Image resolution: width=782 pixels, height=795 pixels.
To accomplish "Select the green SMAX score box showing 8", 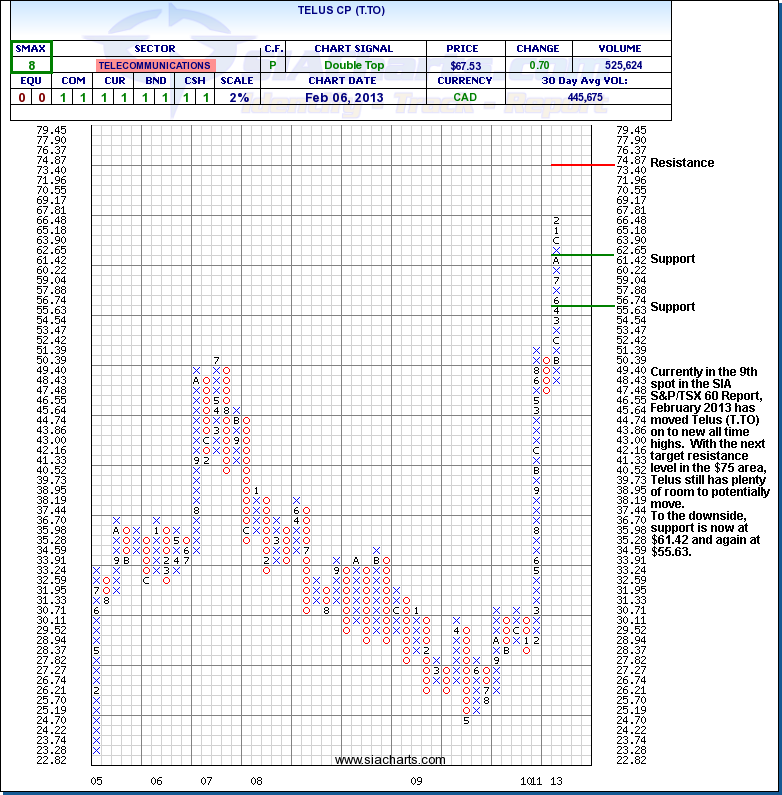I will [31, 57].
